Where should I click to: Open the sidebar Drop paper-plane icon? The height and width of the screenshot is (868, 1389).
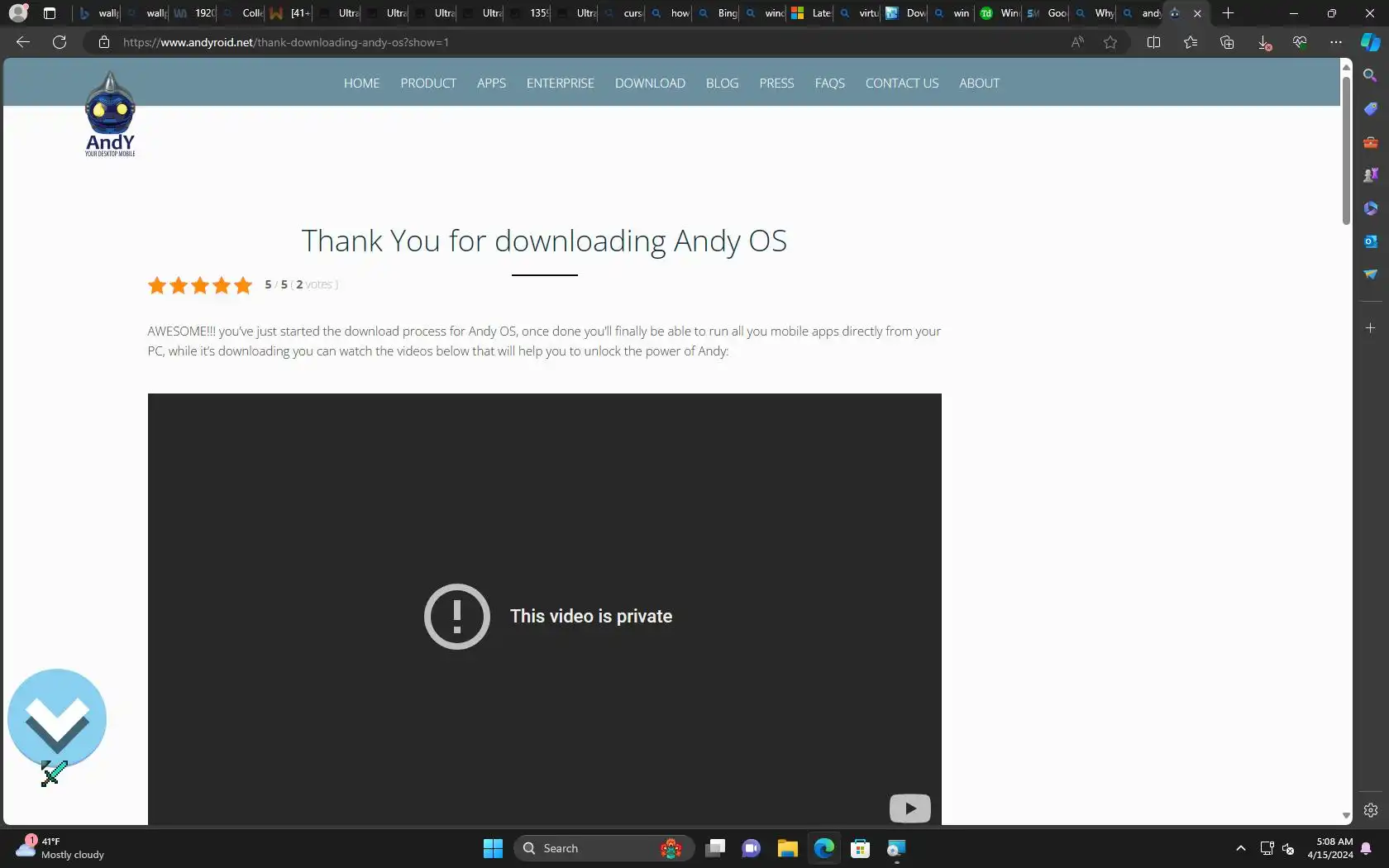1371,274
